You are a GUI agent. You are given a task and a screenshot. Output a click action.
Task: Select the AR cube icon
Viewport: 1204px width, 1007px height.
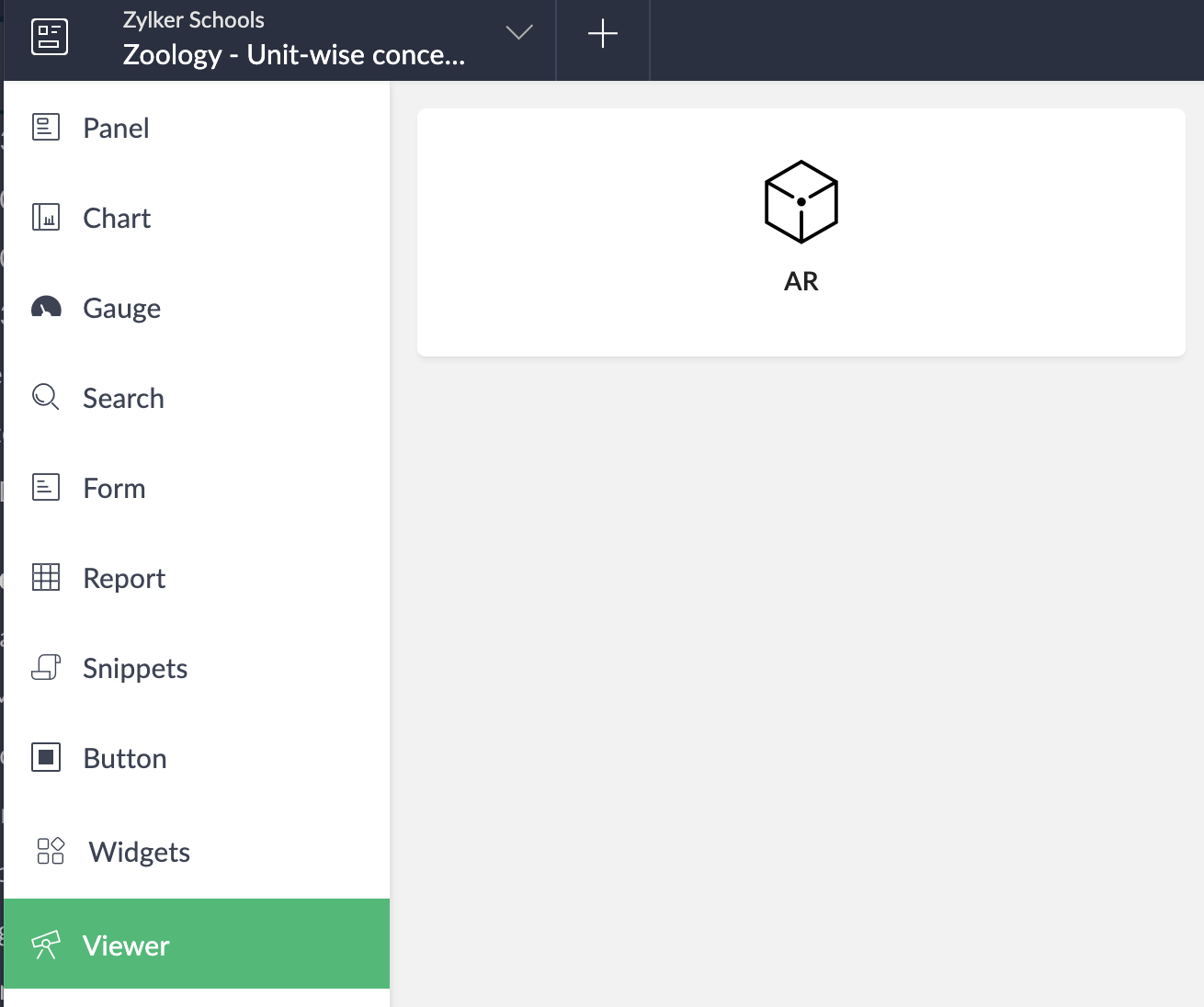pos(801,202)
